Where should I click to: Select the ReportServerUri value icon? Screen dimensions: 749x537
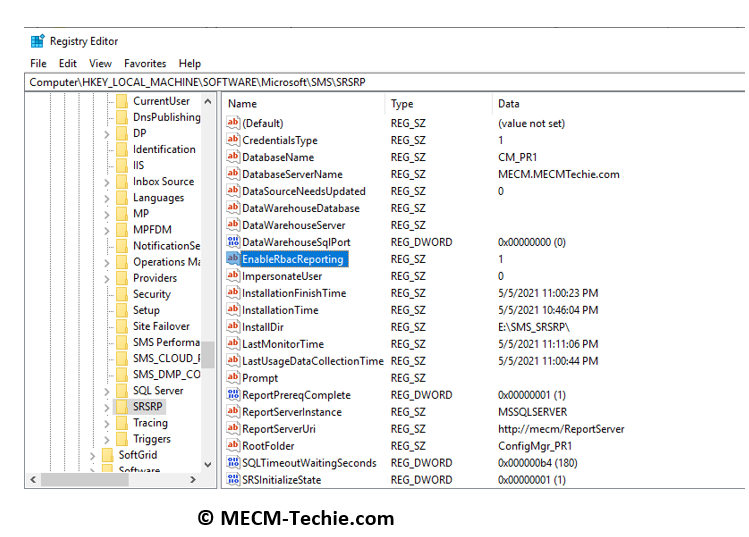click(x=233, y=429)
